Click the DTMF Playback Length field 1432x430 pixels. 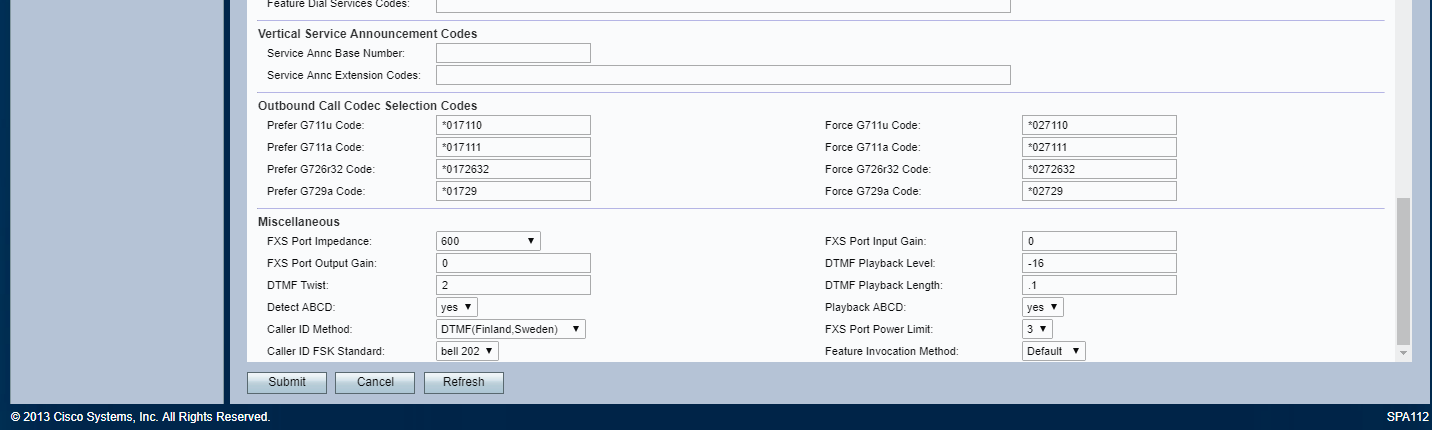click(1099, 285)
